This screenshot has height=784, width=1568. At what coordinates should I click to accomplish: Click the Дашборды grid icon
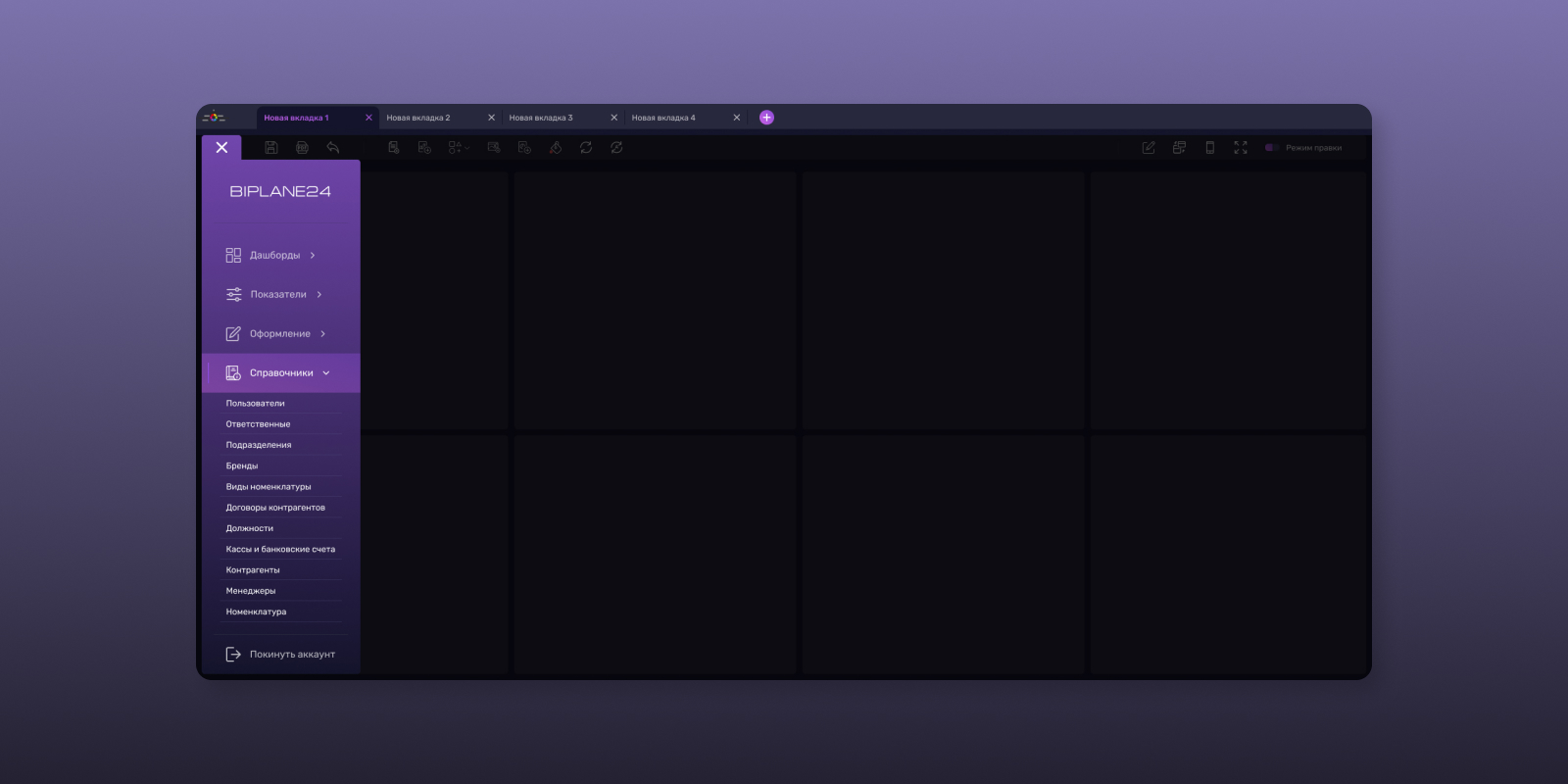[x=233, y=255]
